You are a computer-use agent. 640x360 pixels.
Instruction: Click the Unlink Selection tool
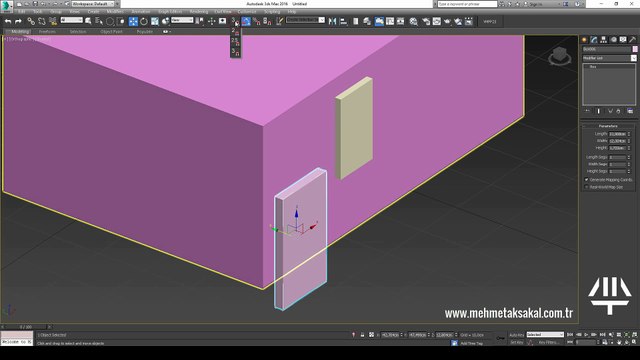click(x=42, y=21)
